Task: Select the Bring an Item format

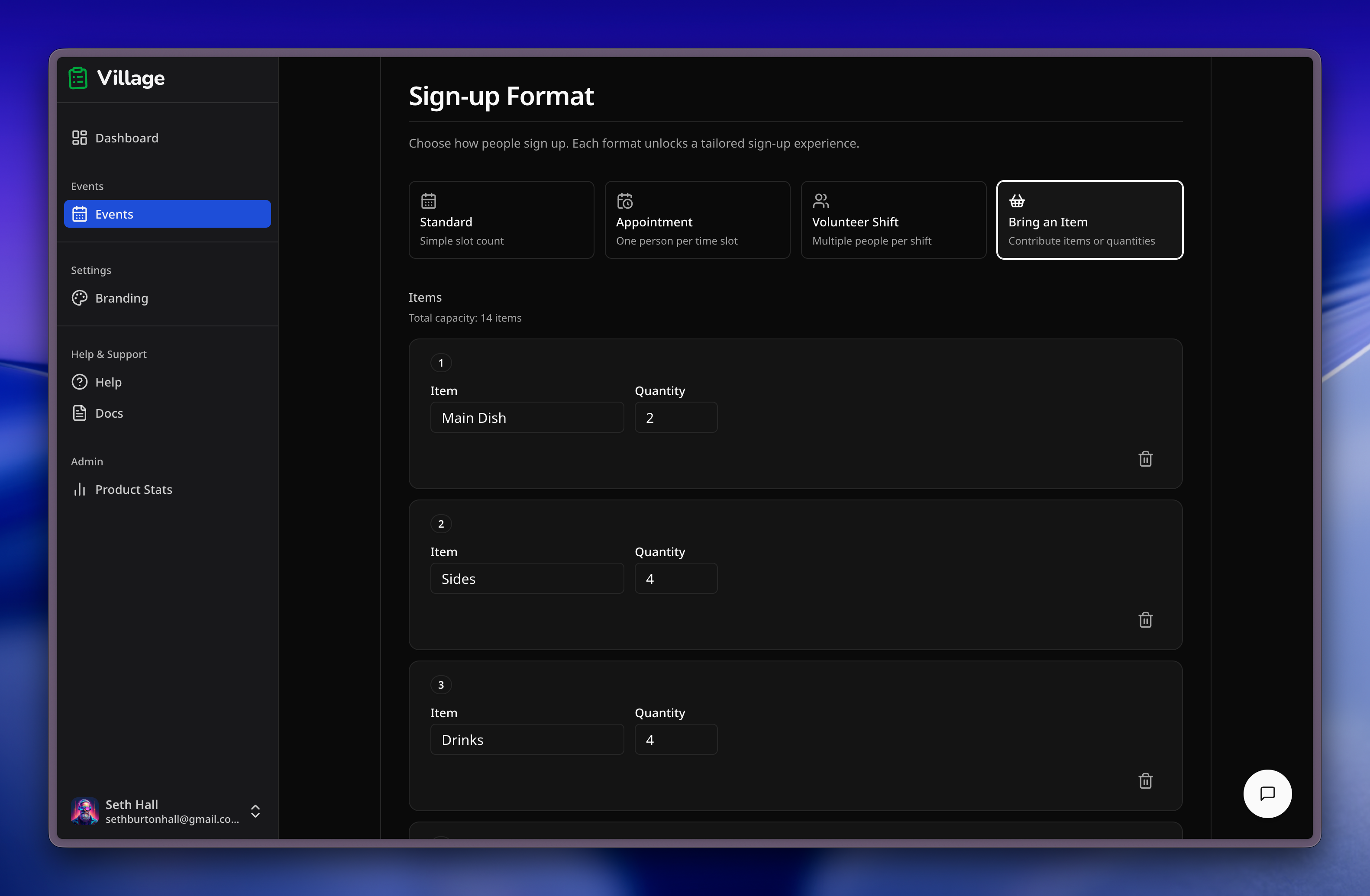Action: tap(1089, 220)
